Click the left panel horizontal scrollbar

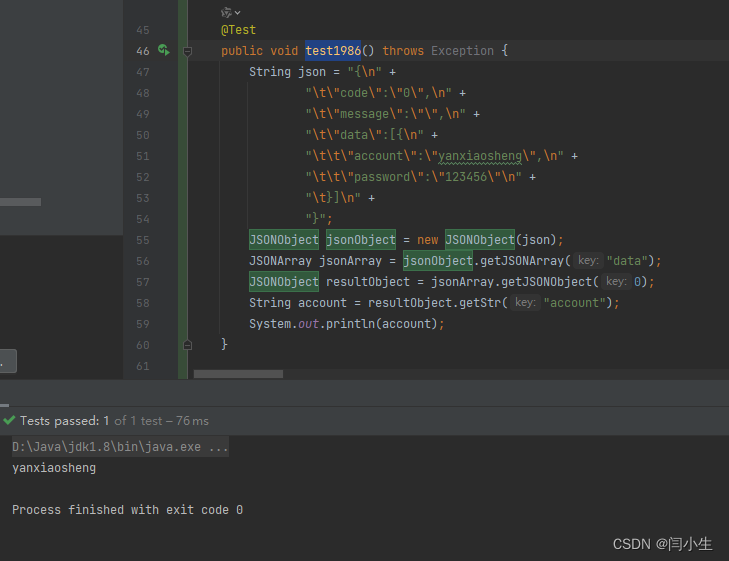click(20, 202)
